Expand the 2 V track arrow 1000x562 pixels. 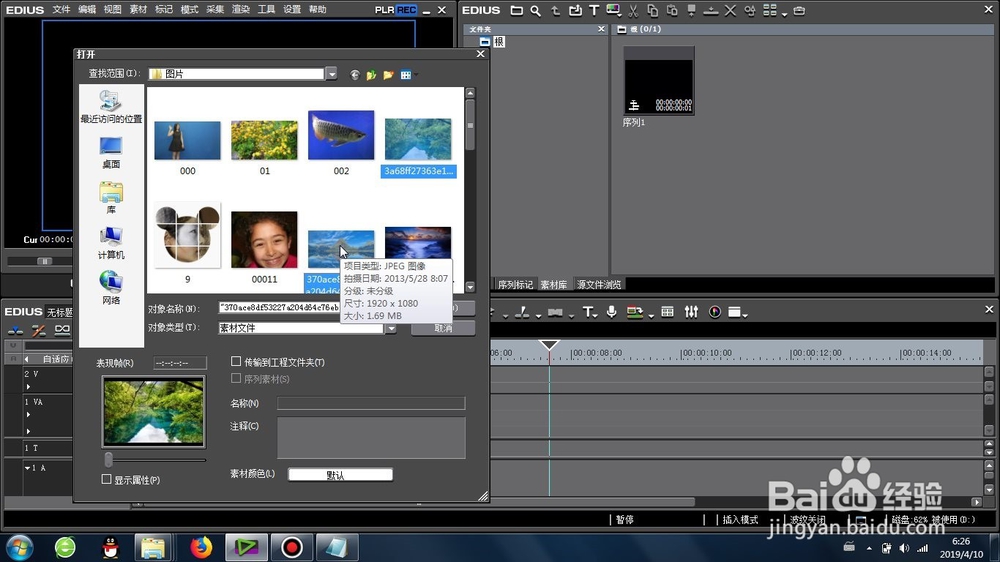click(28, 387)
